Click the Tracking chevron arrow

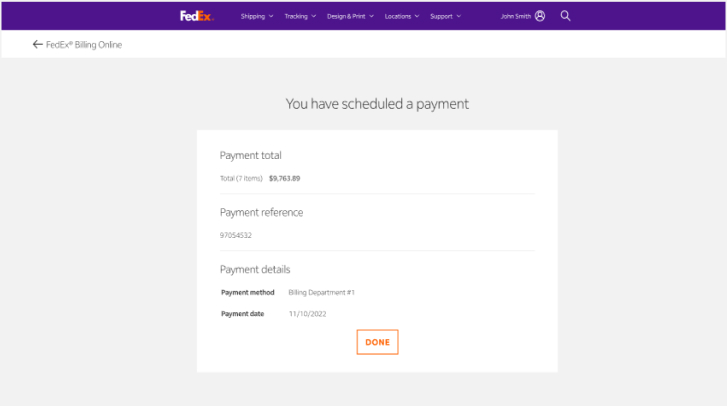(314, 16)
